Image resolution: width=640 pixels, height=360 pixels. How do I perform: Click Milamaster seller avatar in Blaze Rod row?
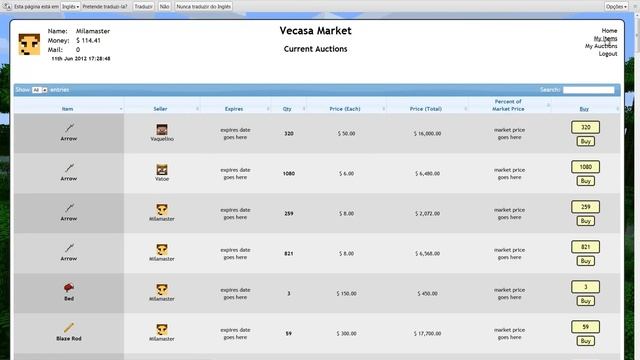coord(162,330)
